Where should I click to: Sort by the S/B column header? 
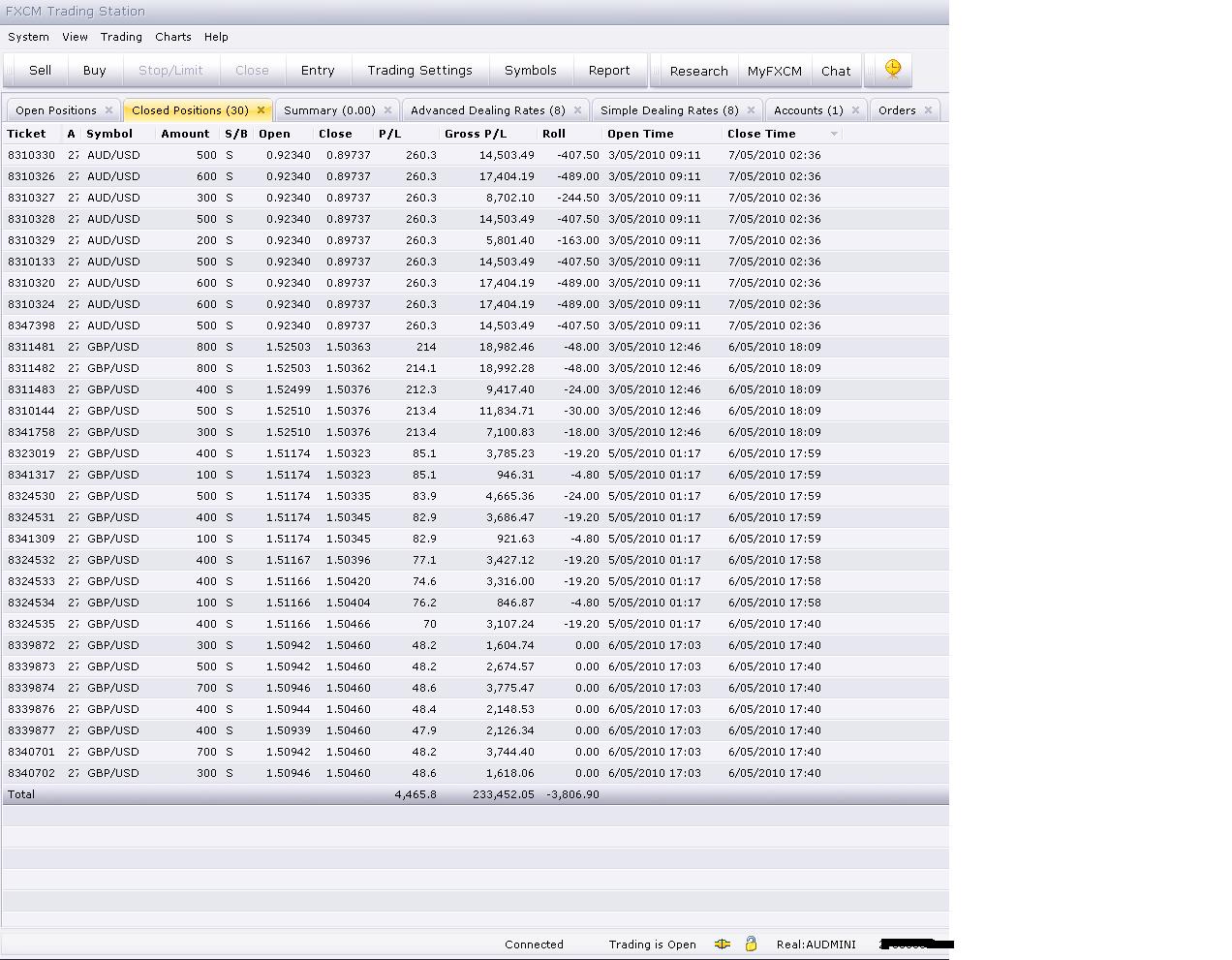(x=236, y=134)
